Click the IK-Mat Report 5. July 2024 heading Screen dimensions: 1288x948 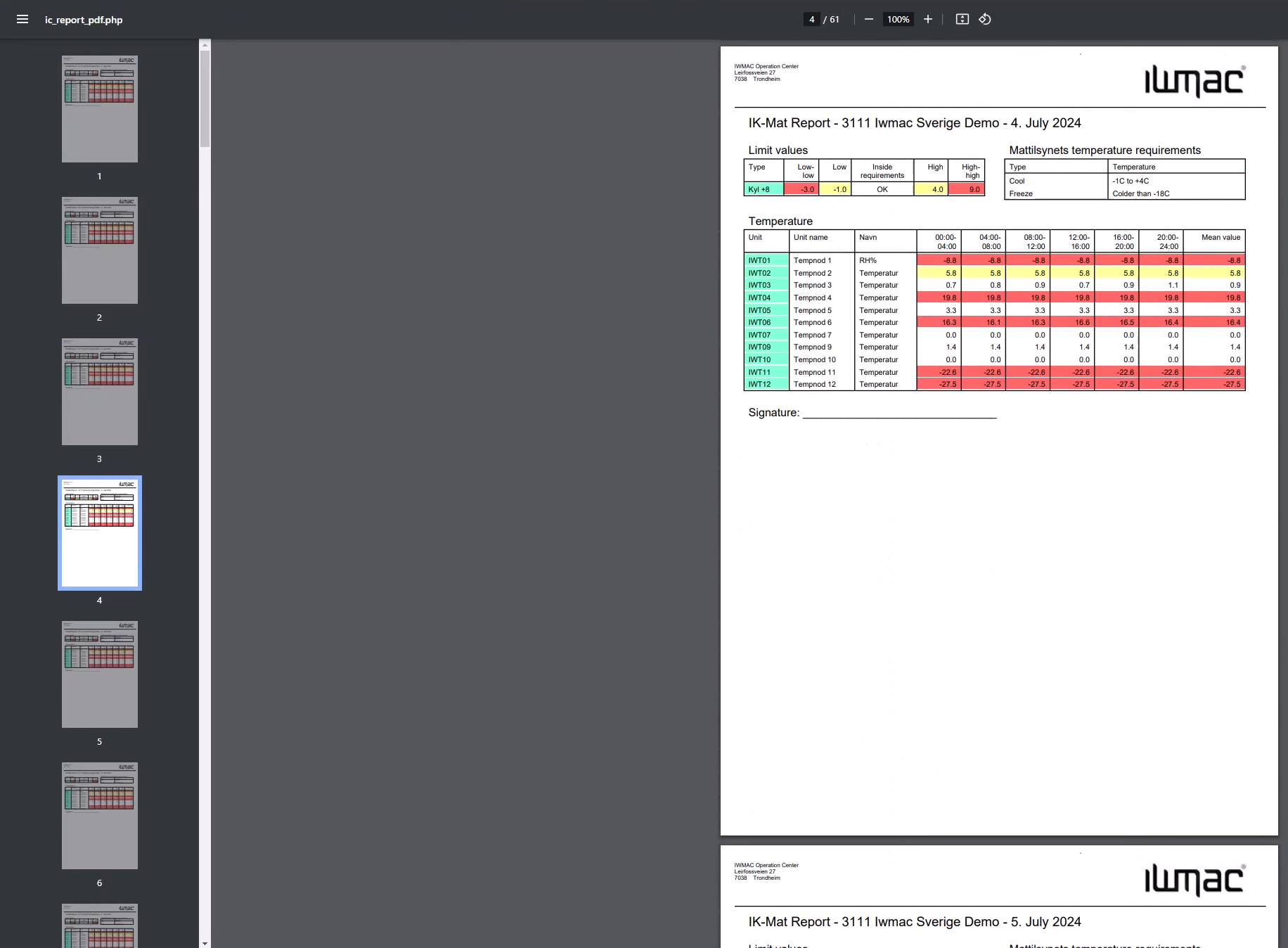point(915,922)
